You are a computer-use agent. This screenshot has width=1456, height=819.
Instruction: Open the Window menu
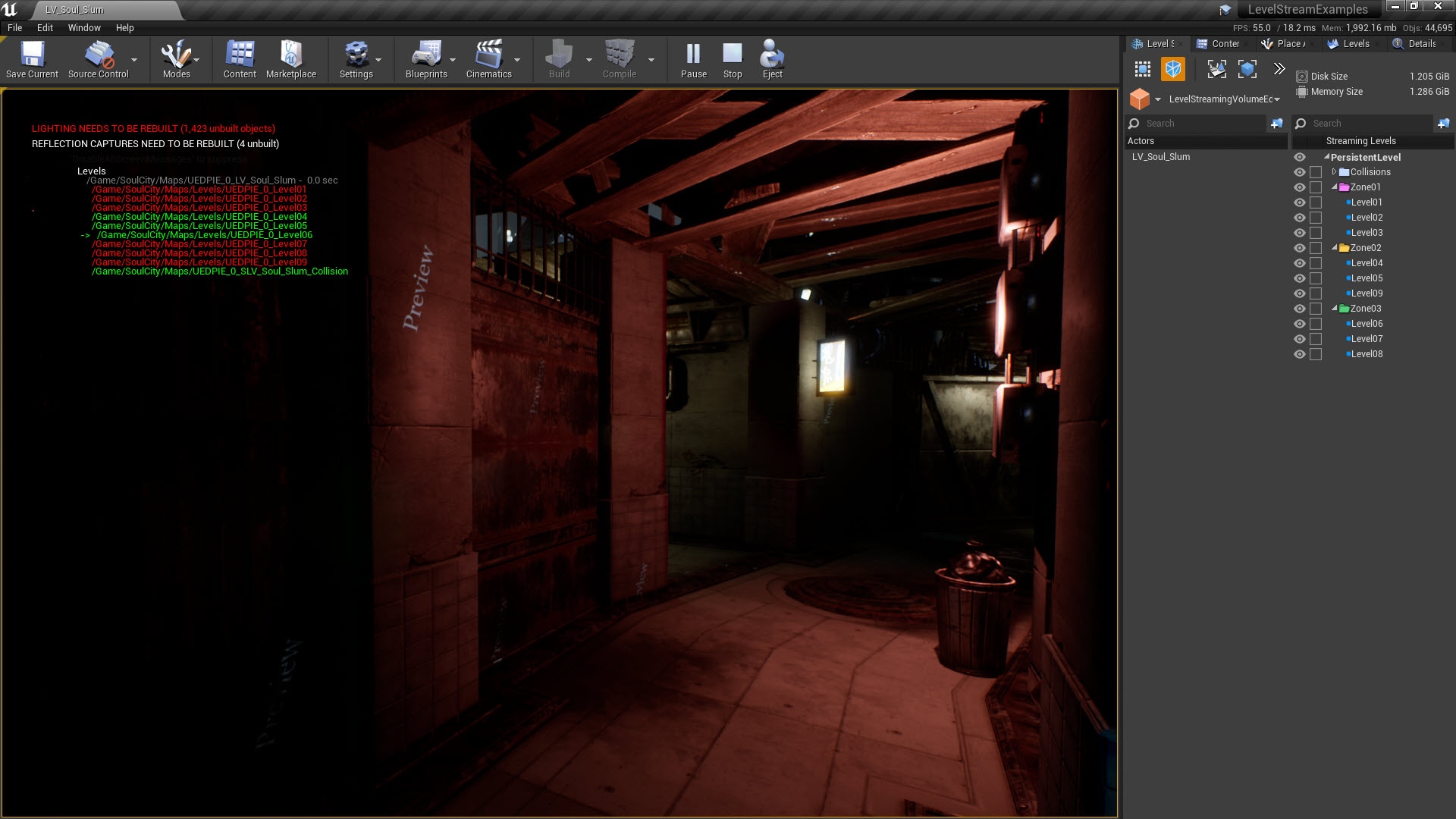pyautogui.click(x=84, y=28)
